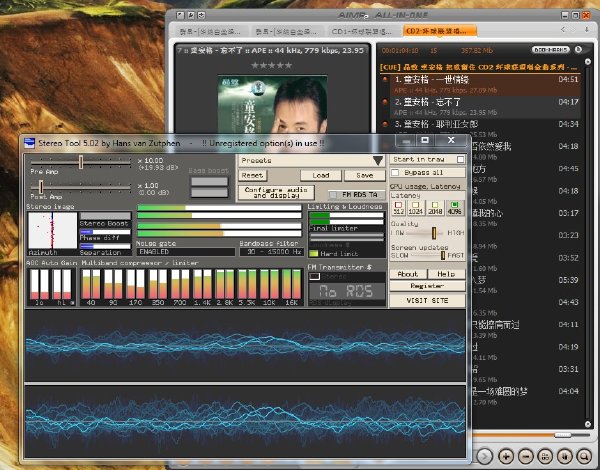This screenshot has height=470, width=600.
Task: Click second icon in AIMP title bar
Action: click(x=191, y=15)
